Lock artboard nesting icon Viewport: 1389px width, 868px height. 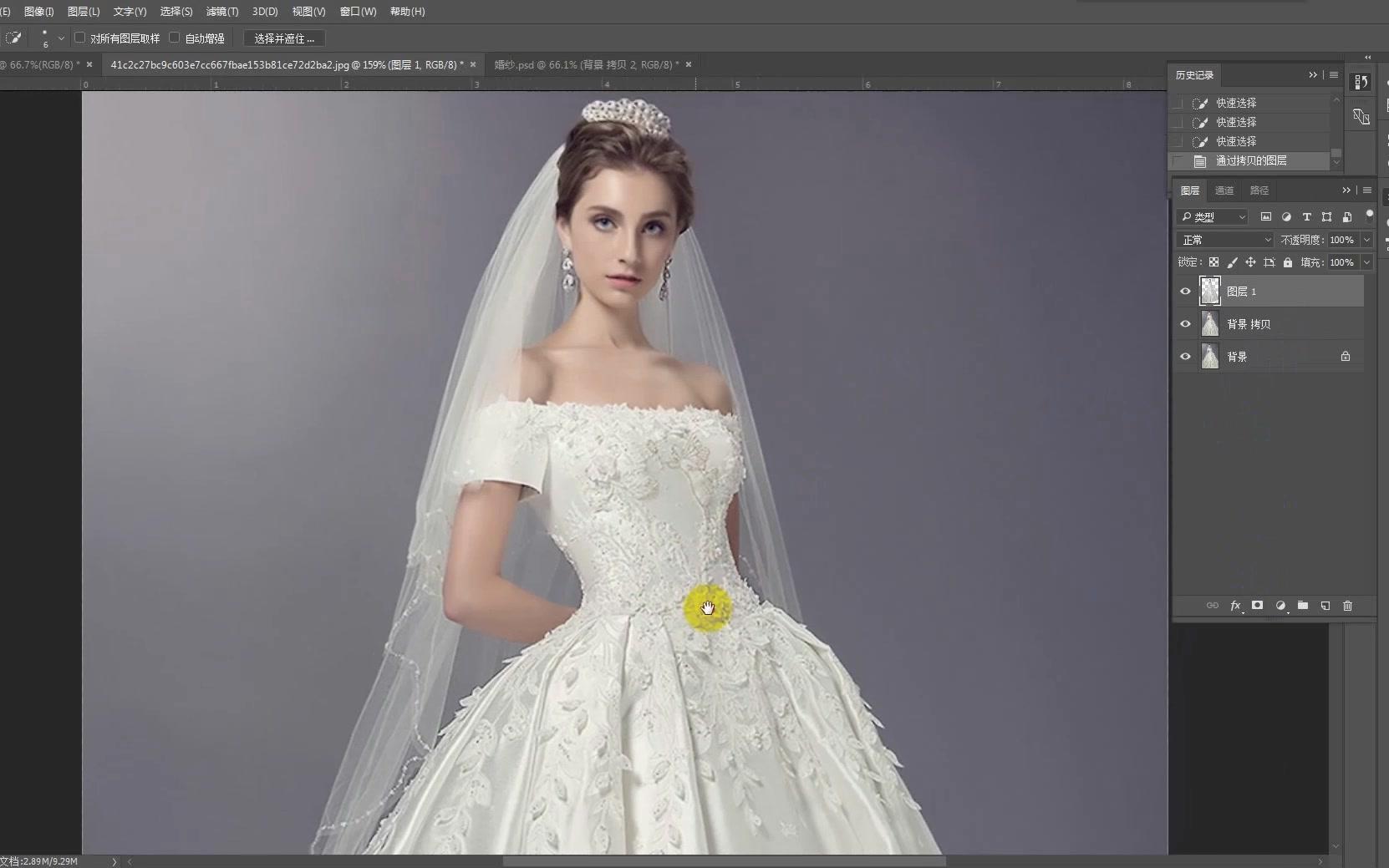coord(1269,262)
